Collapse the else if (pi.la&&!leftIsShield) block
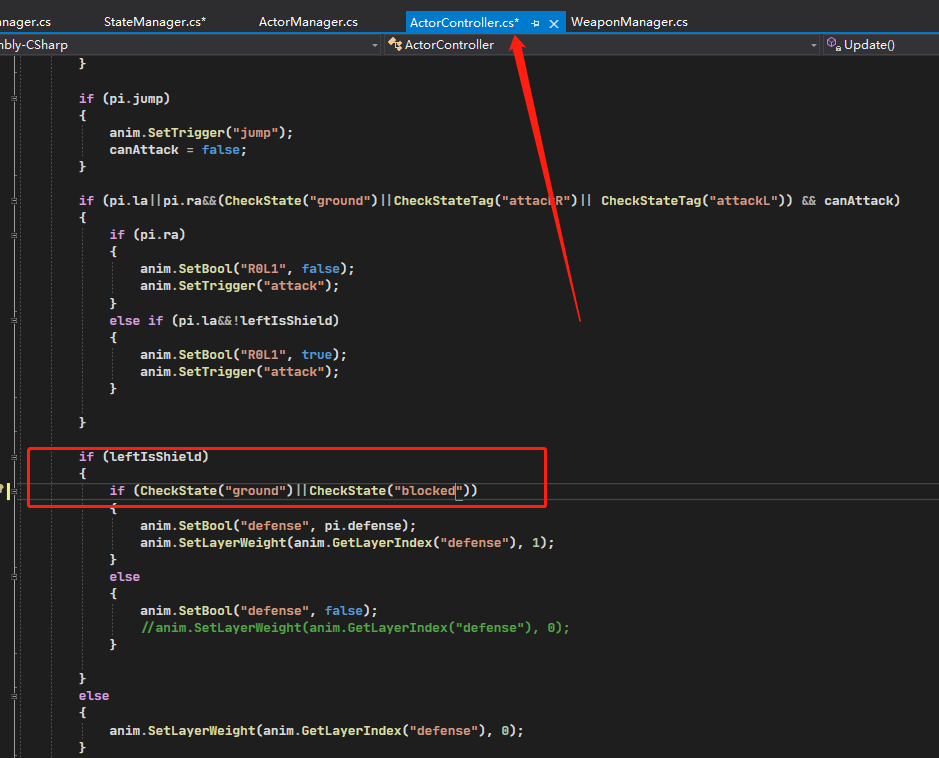This screenshot has height=758, width=939. [x=14, y=321]
